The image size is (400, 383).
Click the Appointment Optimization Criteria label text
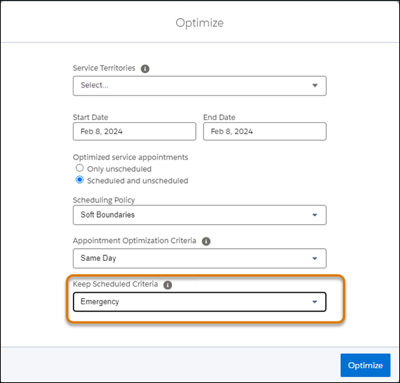(x=134, y=241)
